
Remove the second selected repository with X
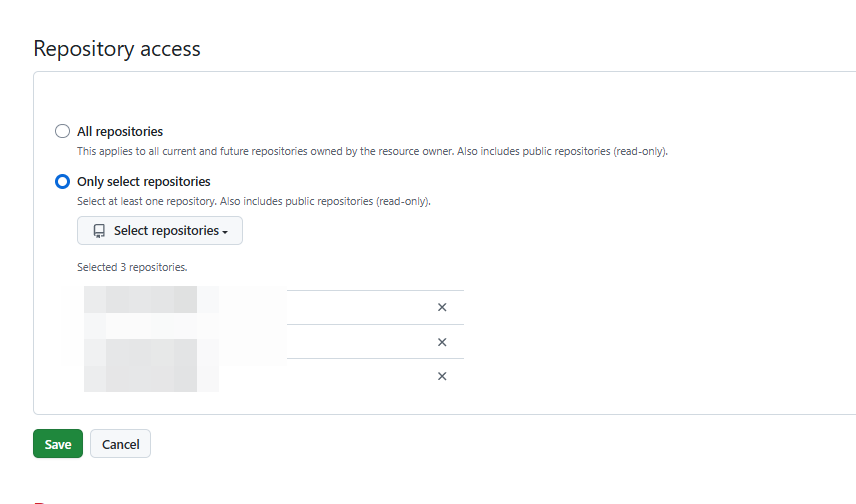click(442, 342)
